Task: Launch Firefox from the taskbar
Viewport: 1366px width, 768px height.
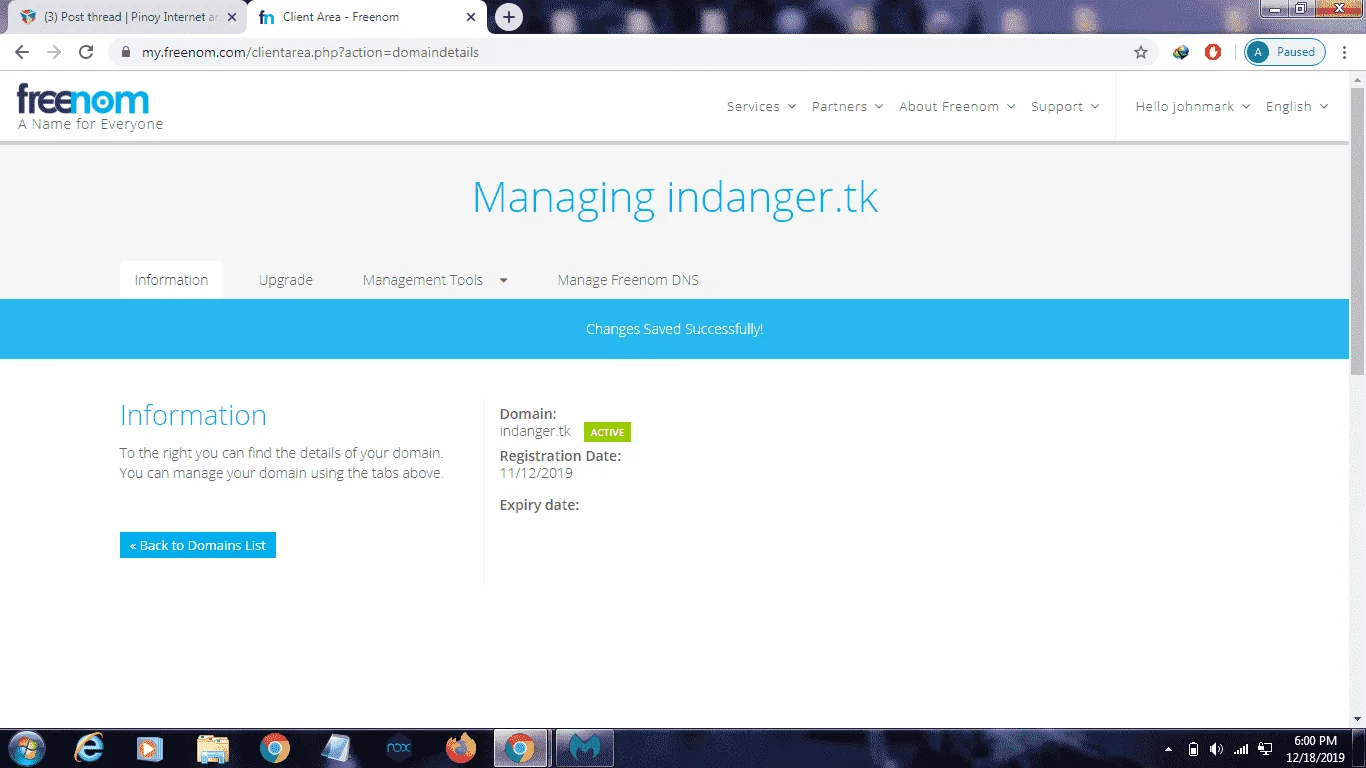Action: pos(461,748)
